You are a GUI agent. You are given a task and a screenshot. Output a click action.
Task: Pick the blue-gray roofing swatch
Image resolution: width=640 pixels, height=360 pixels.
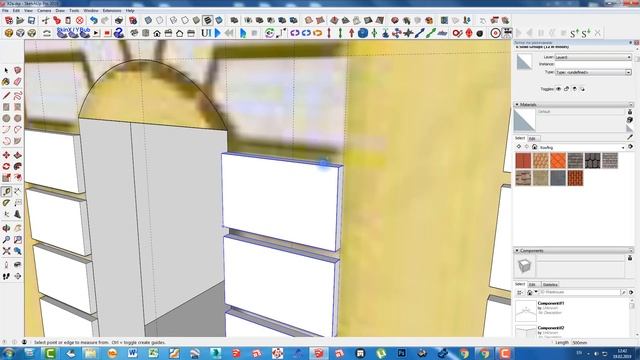558,178
